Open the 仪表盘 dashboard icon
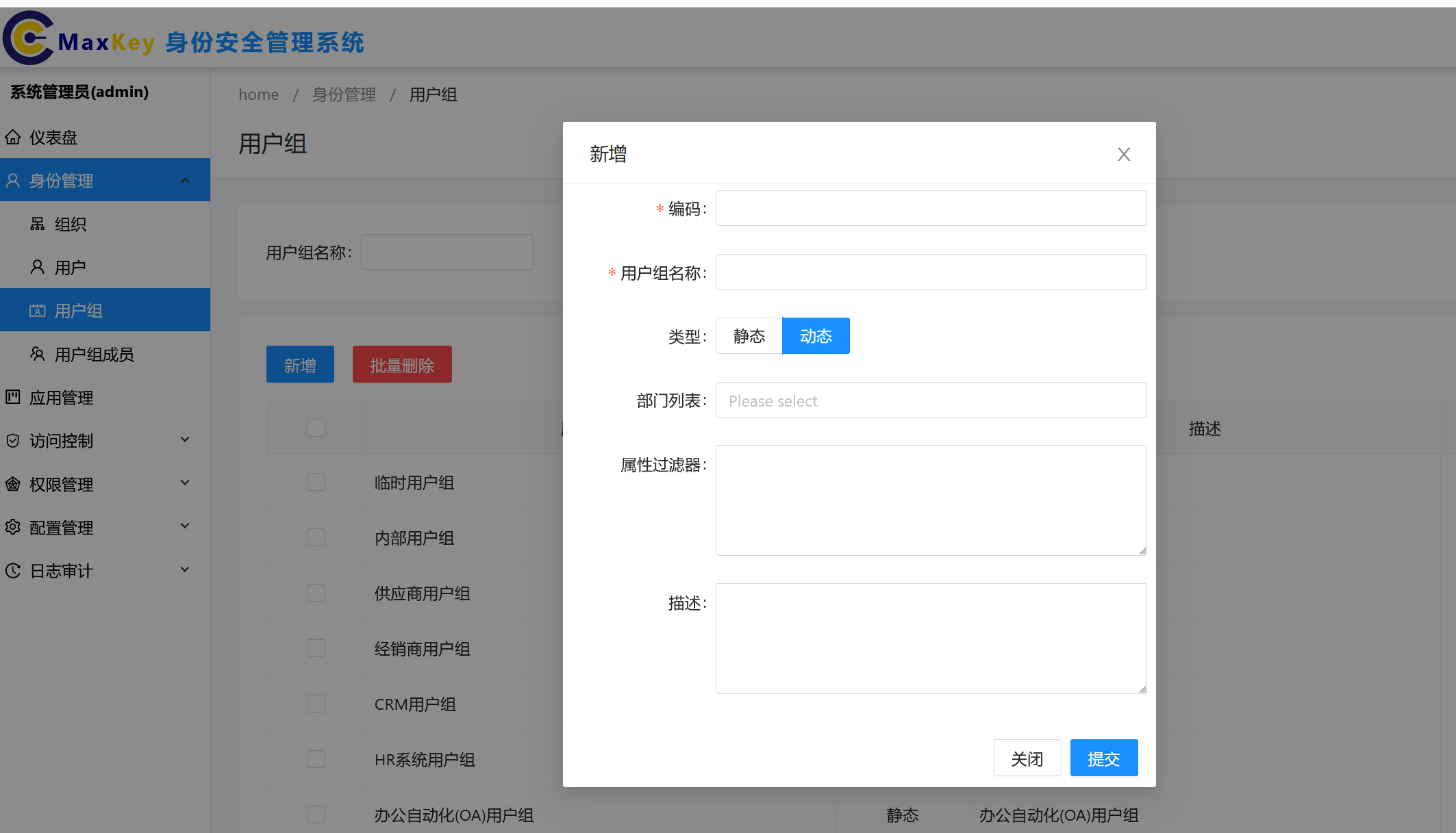Screen dimensions: 1456x833 click(14, 137)
